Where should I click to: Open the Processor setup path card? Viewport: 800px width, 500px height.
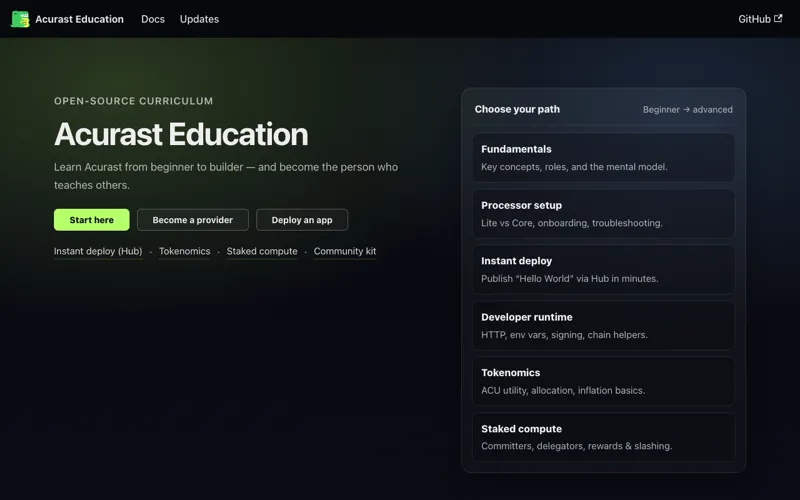tap(604, 214)
